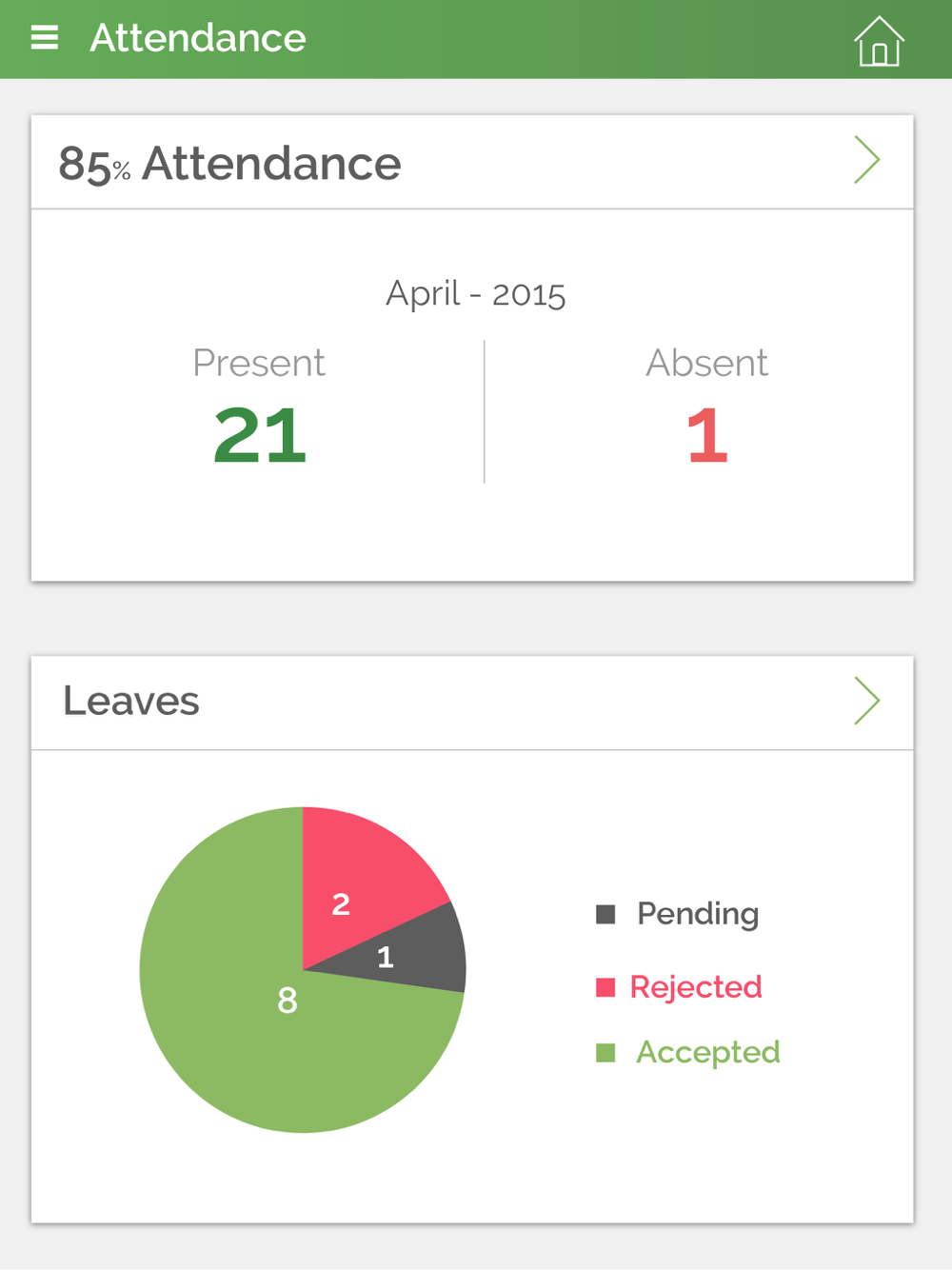Image resolution: width=952 pixels, height=1270 pixels.
Task: Tap the Attendance title in top bar
Action: pyautogui.click(x=198, y=38)
